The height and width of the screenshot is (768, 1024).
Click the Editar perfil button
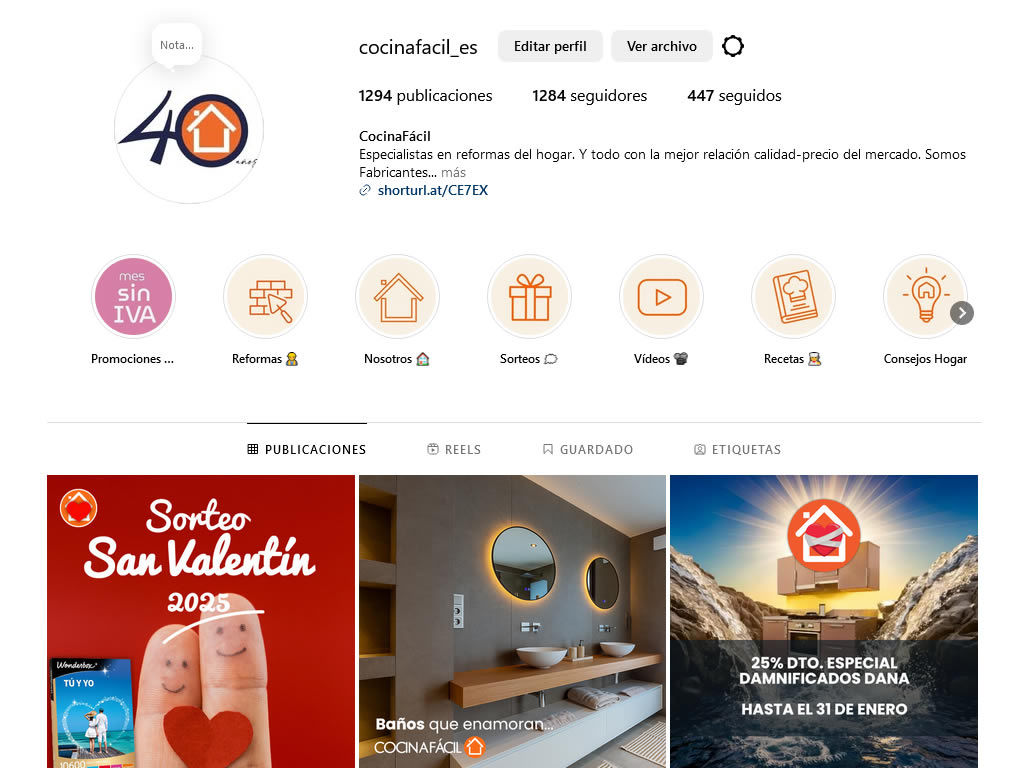tap(550, 46)
